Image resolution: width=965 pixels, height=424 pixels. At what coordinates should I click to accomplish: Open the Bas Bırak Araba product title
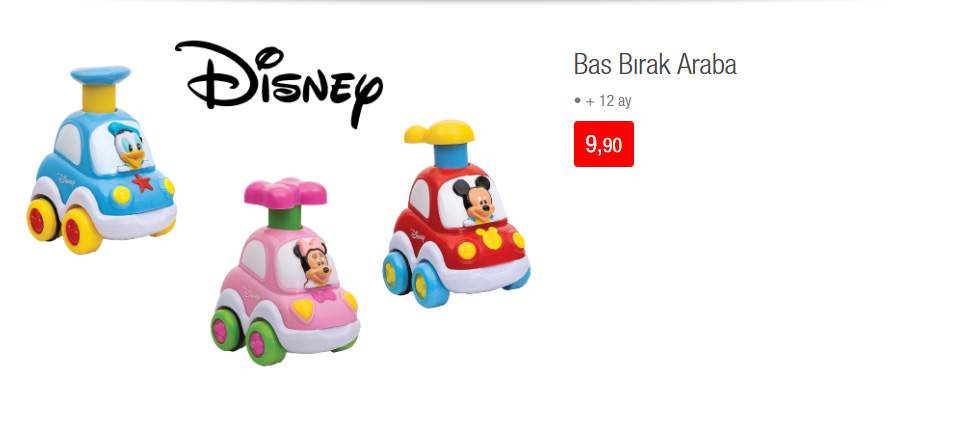tap(655, 64)
